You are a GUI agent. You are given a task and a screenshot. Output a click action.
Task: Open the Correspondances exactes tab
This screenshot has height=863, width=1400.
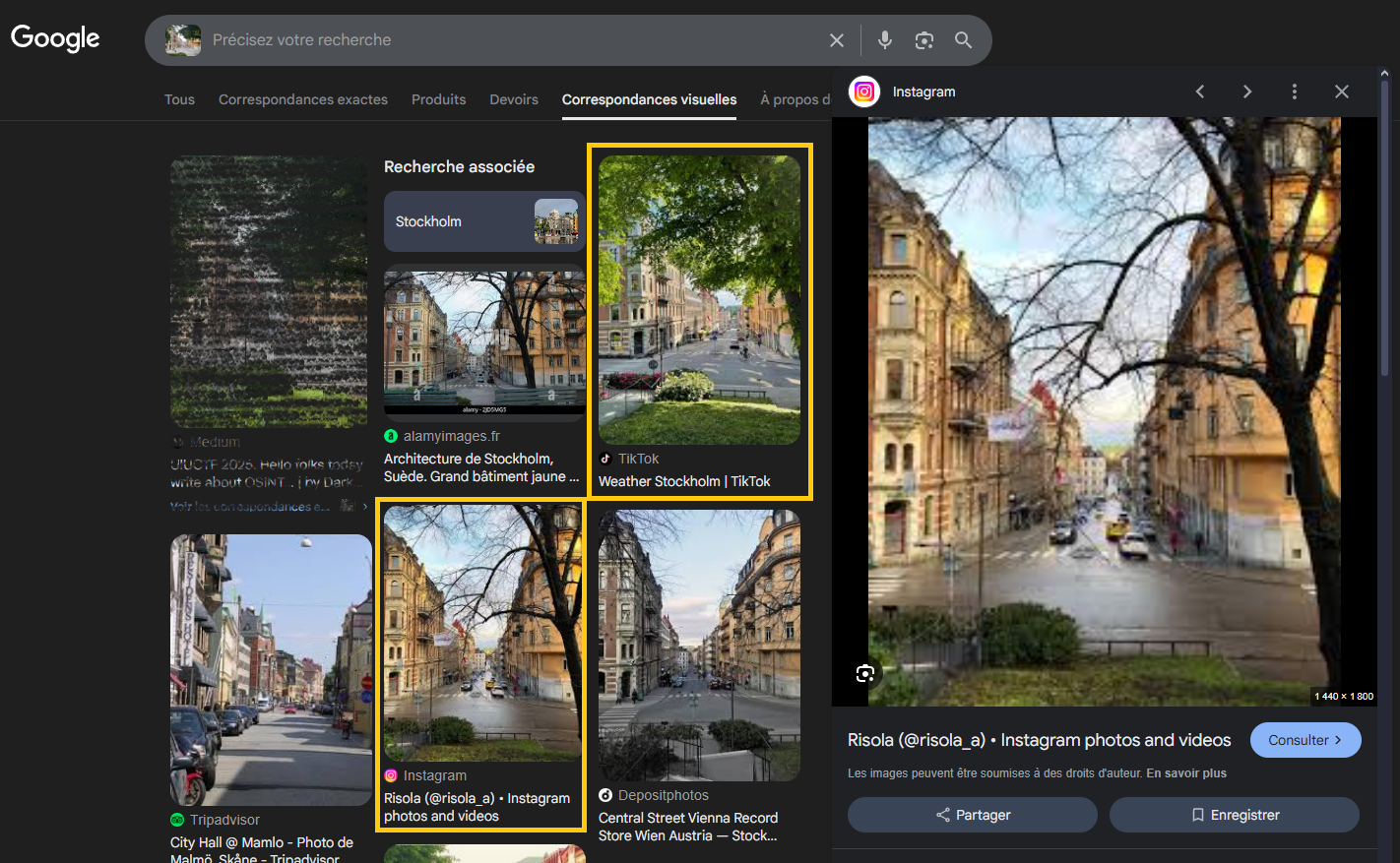click(303, 99)
